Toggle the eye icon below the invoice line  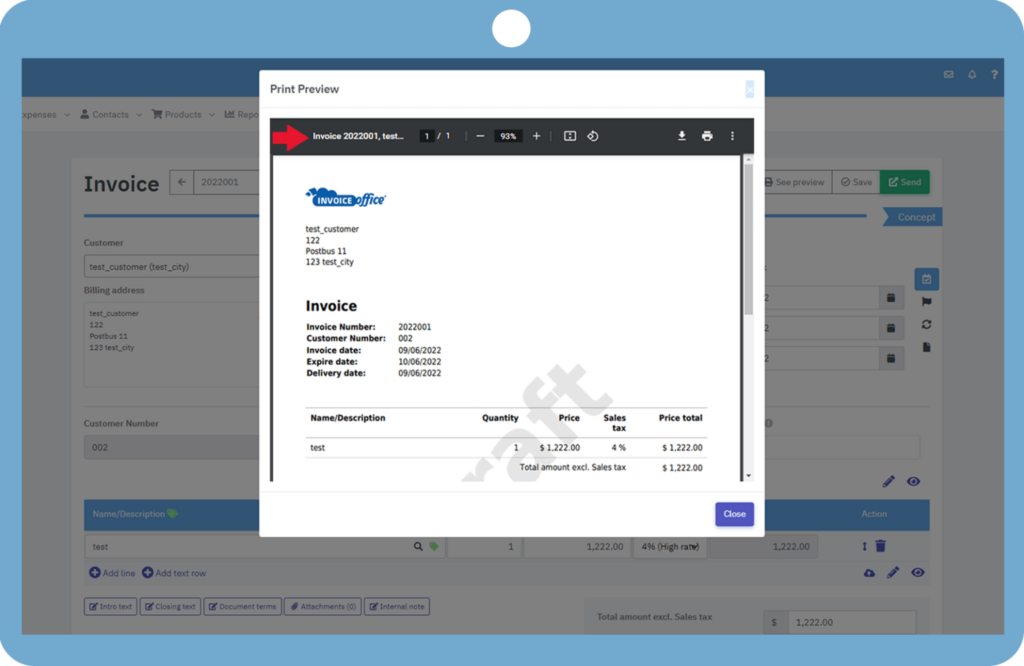pos(917,573)
